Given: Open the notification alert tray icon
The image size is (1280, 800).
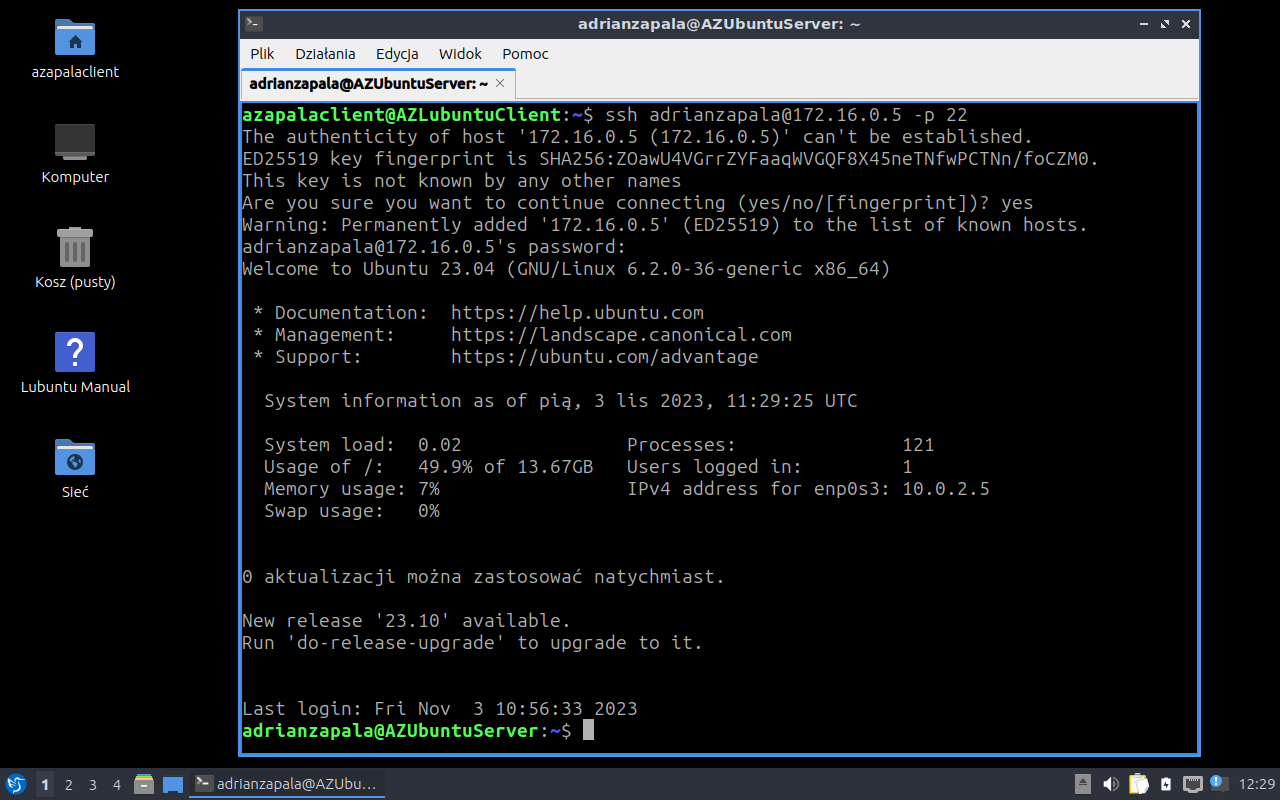Looking at the screenshot, I should [1218, 783].
